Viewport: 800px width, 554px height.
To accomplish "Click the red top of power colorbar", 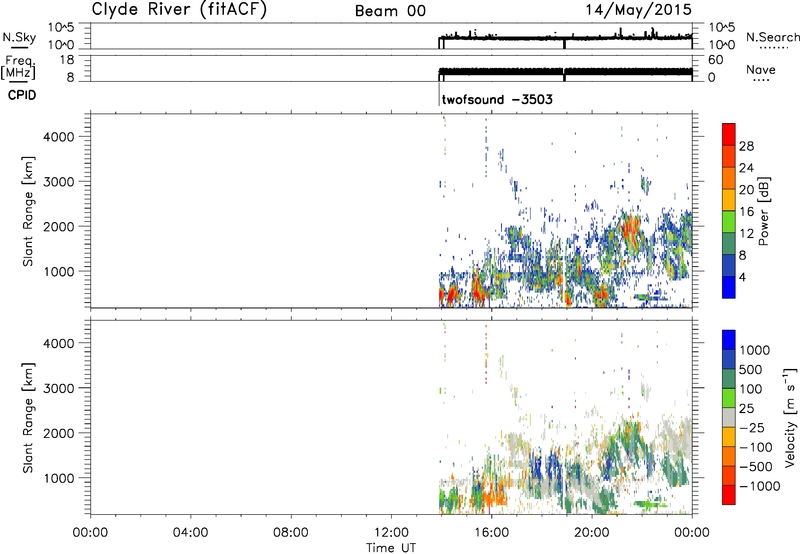I will click(x=729, y=134).
